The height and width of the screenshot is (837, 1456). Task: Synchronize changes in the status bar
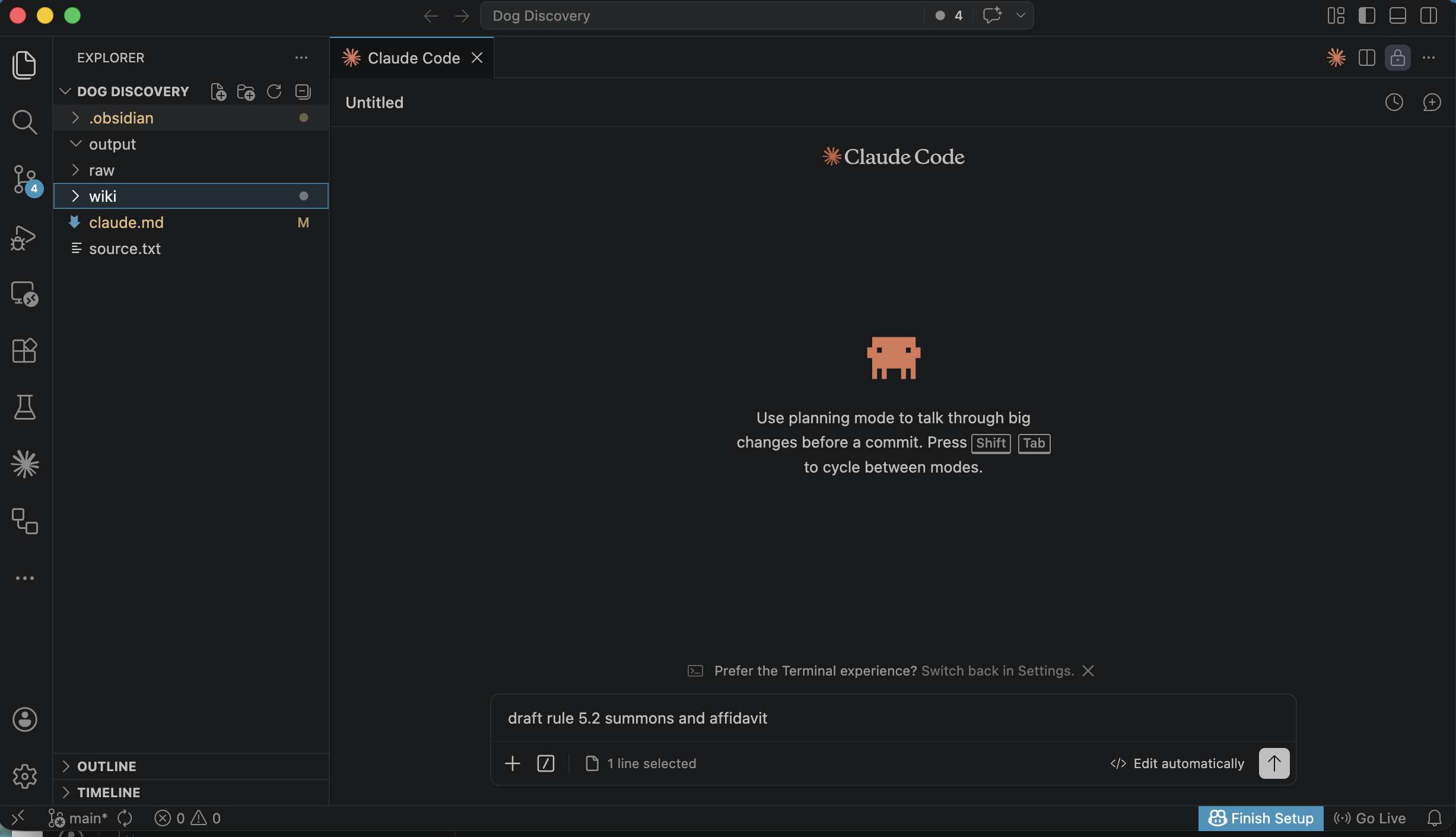click(x=125, y=819)
